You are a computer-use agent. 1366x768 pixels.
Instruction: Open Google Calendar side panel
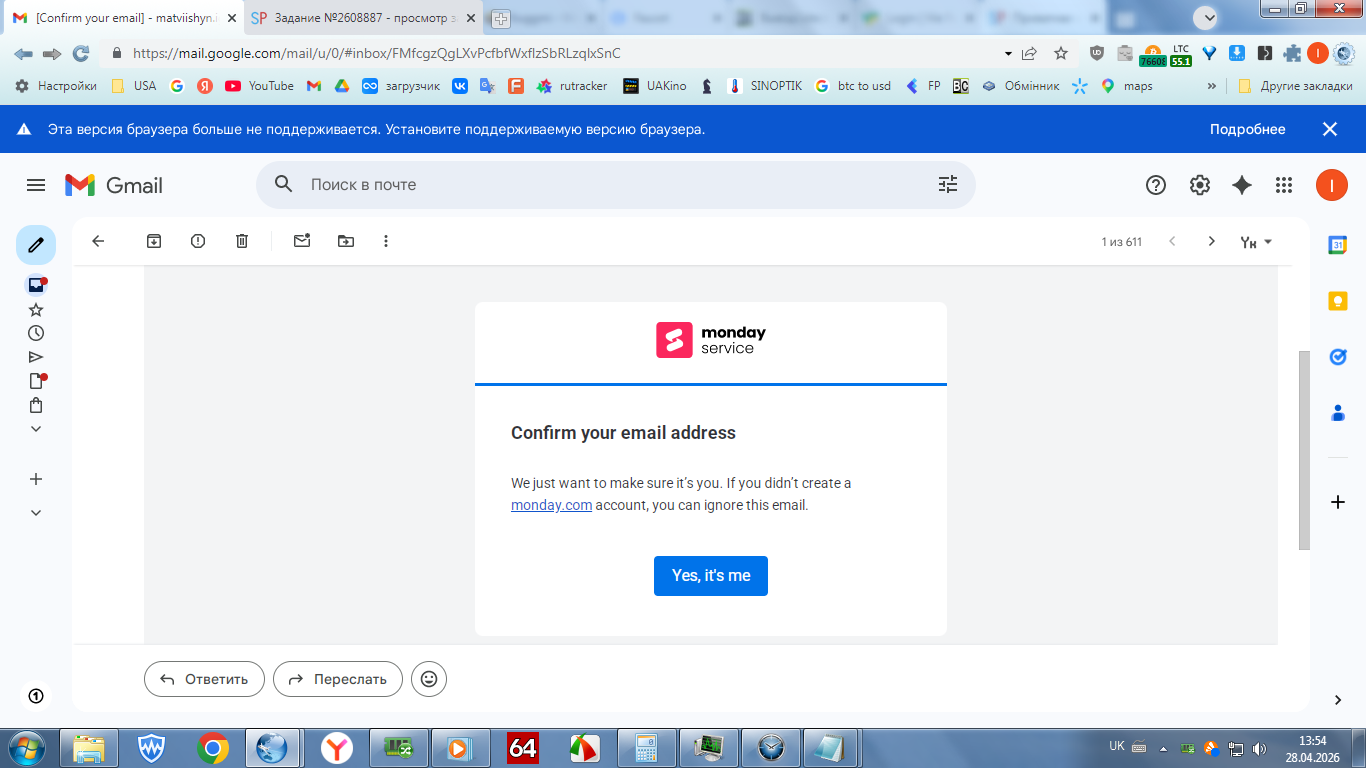[x=1338, y=245]
